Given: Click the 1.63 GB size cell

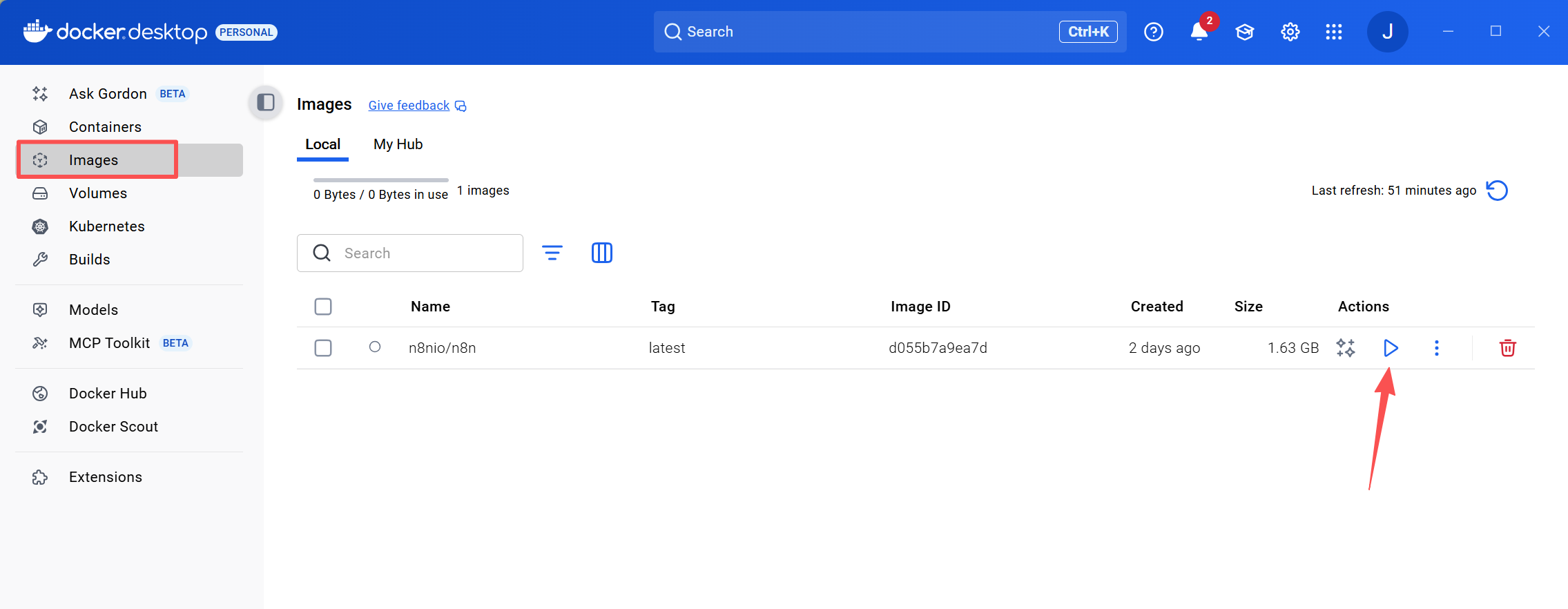Looking at the screenshot, I should point(1293,348).
